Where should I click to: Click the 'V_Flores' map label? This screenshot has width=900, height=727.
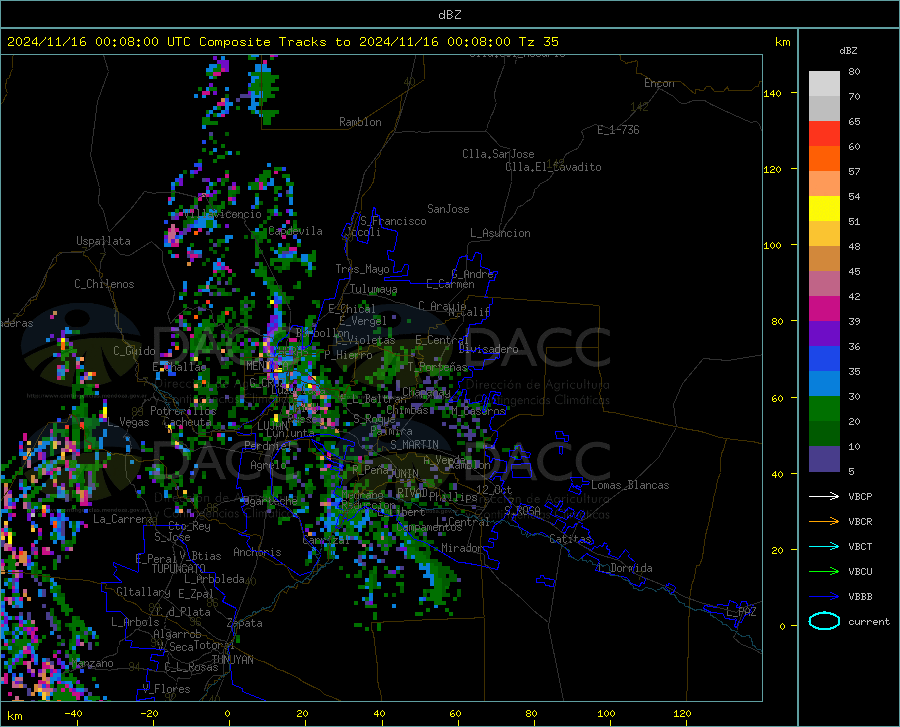166,689
